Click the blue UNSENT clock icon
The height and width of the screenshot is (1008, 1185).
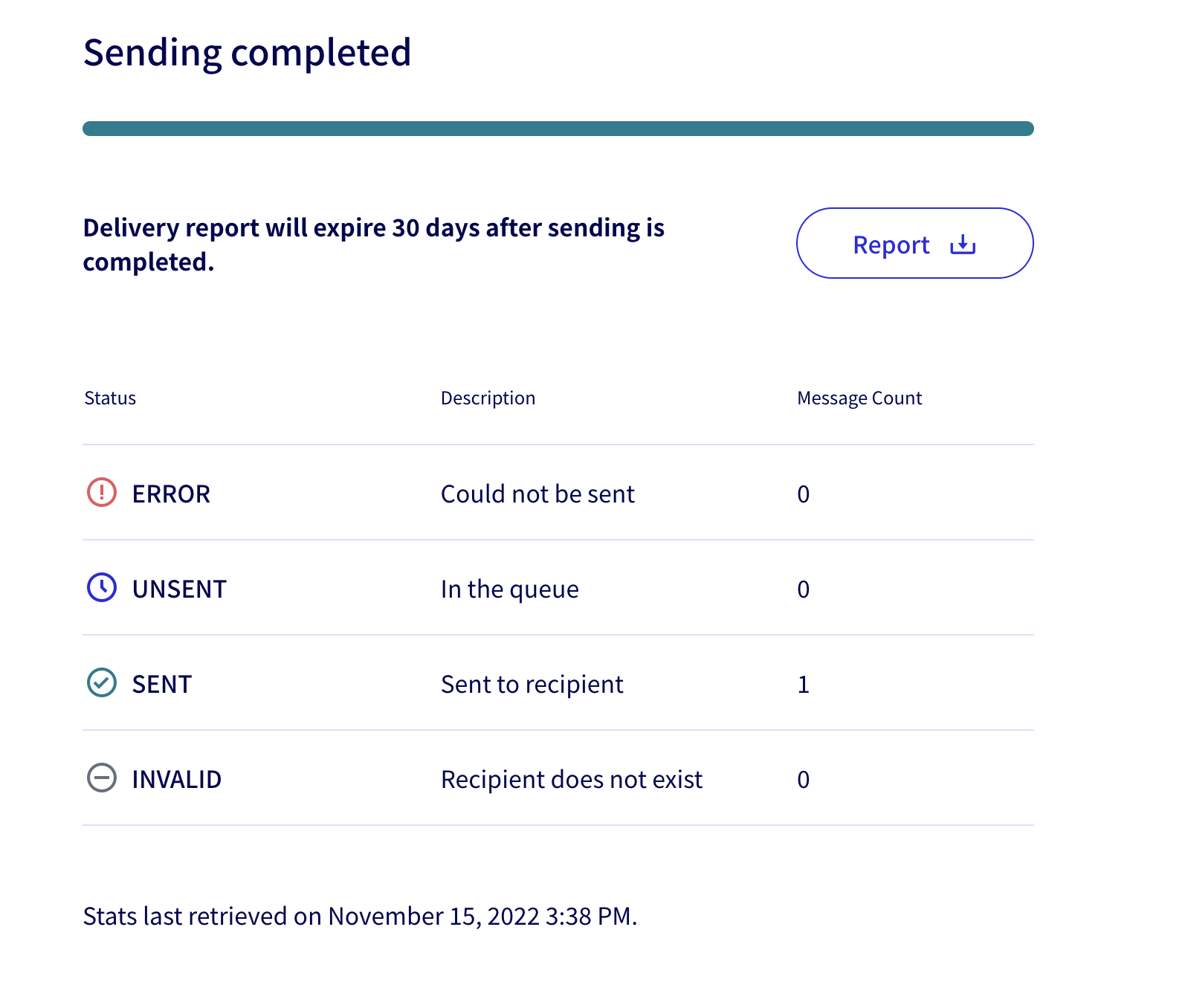[x=102, y=588]
